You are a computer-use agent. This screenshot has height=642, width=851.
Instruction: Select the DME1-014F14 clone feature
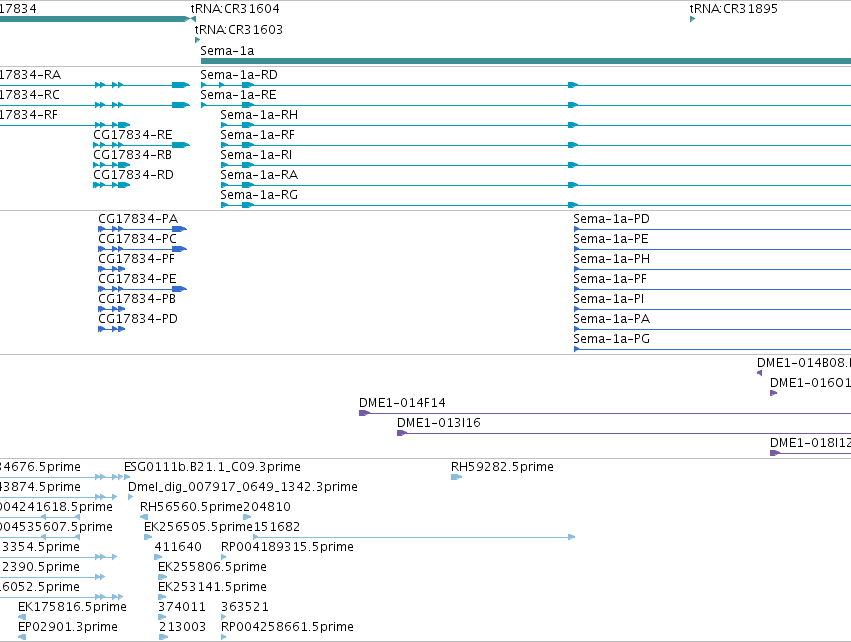pos(402,403)
